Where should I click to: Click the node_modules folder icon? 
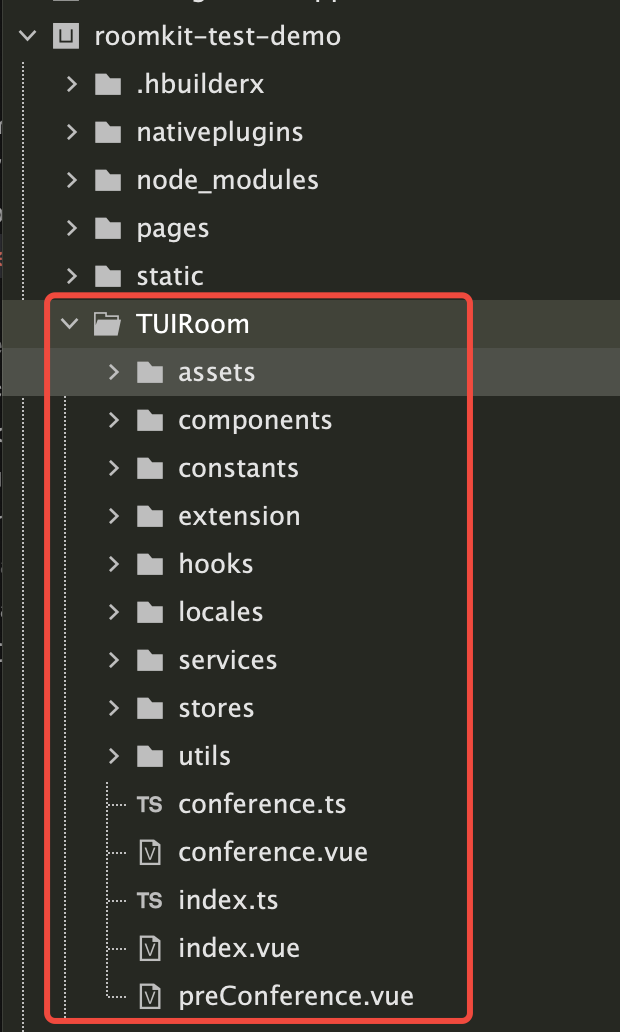point(106,180)
